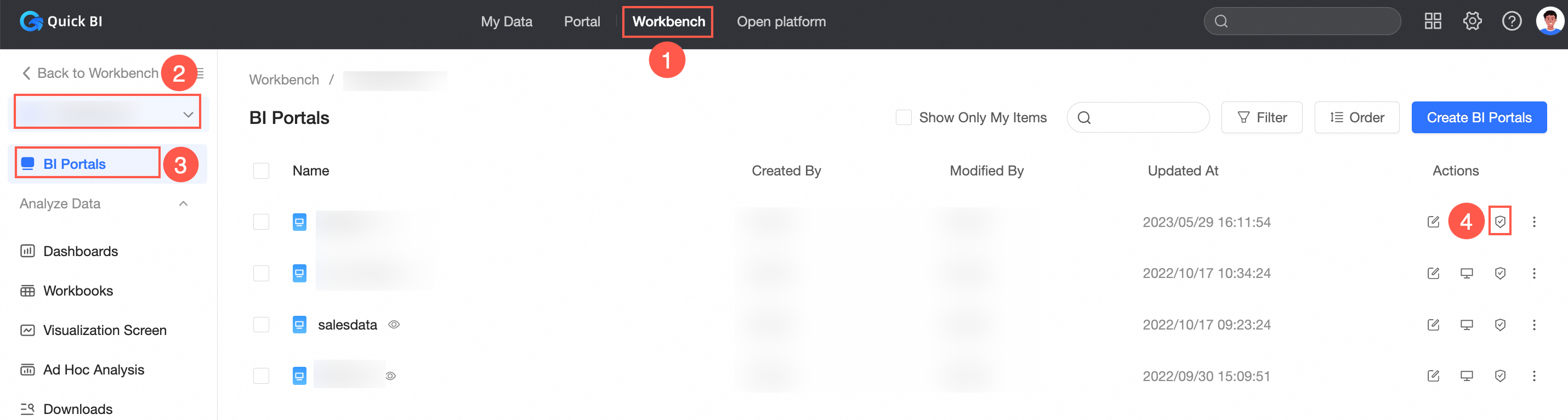Switch to My Data tab
The width and height of the screenshot is (1568, 420).
pyautogui.click(x=507, y=22)
